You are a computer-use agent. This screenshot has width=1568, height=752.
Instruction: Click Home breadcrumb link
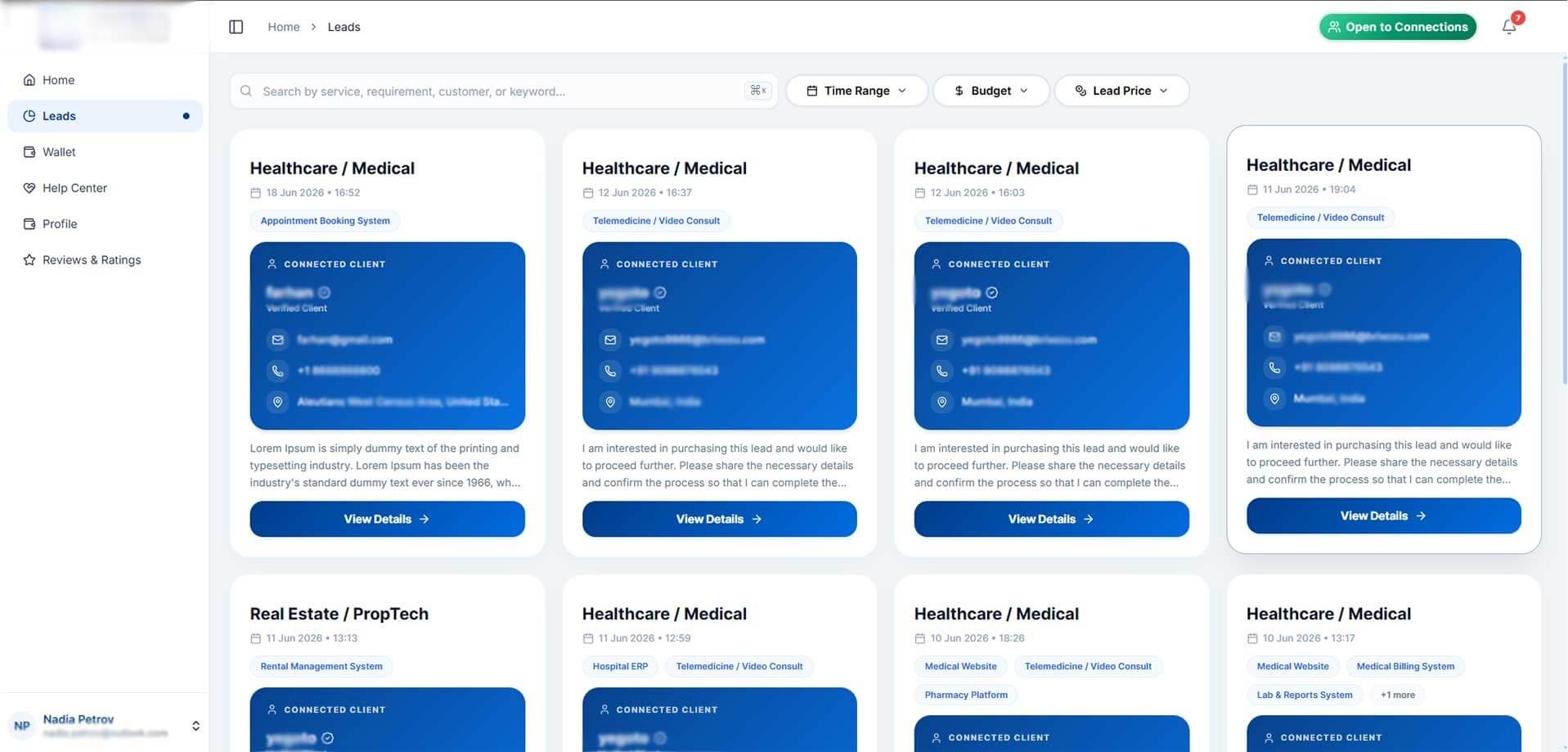tap(284, 27)
